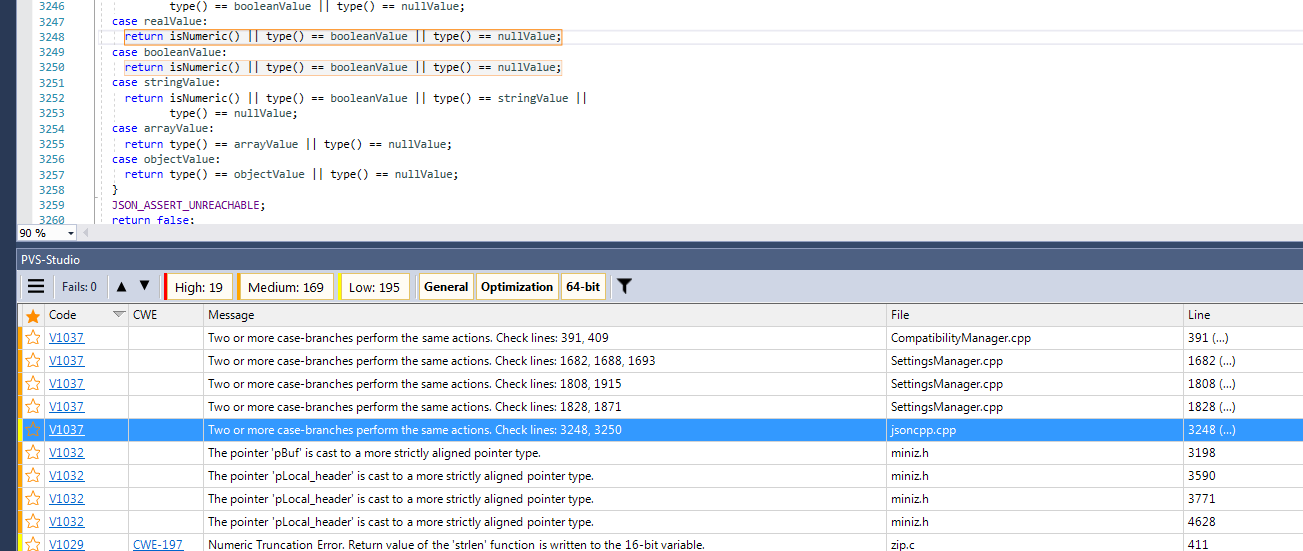Star the CompatibilityManager.cpp V1037 warning
Screen dimensions: 1303x551
click(33, 338)
